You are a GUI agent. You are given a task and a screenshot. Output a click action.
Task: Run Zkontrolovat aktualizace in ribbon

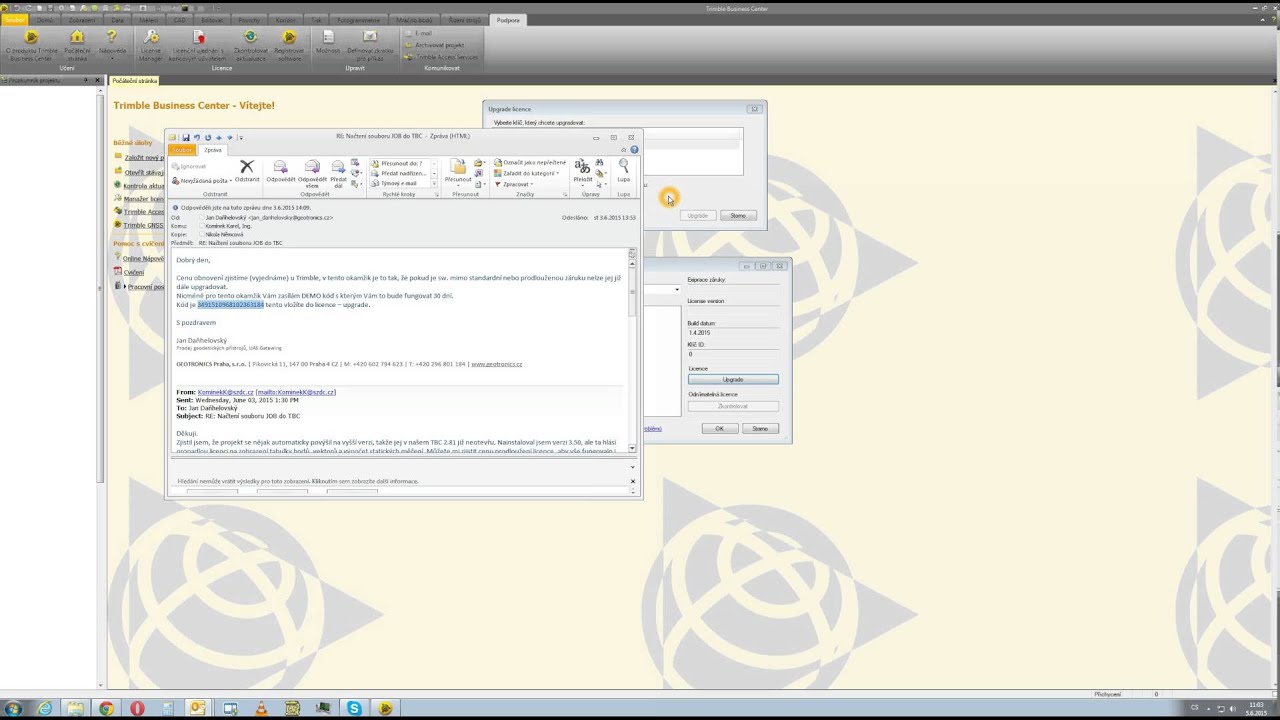(x=250, y=45)
